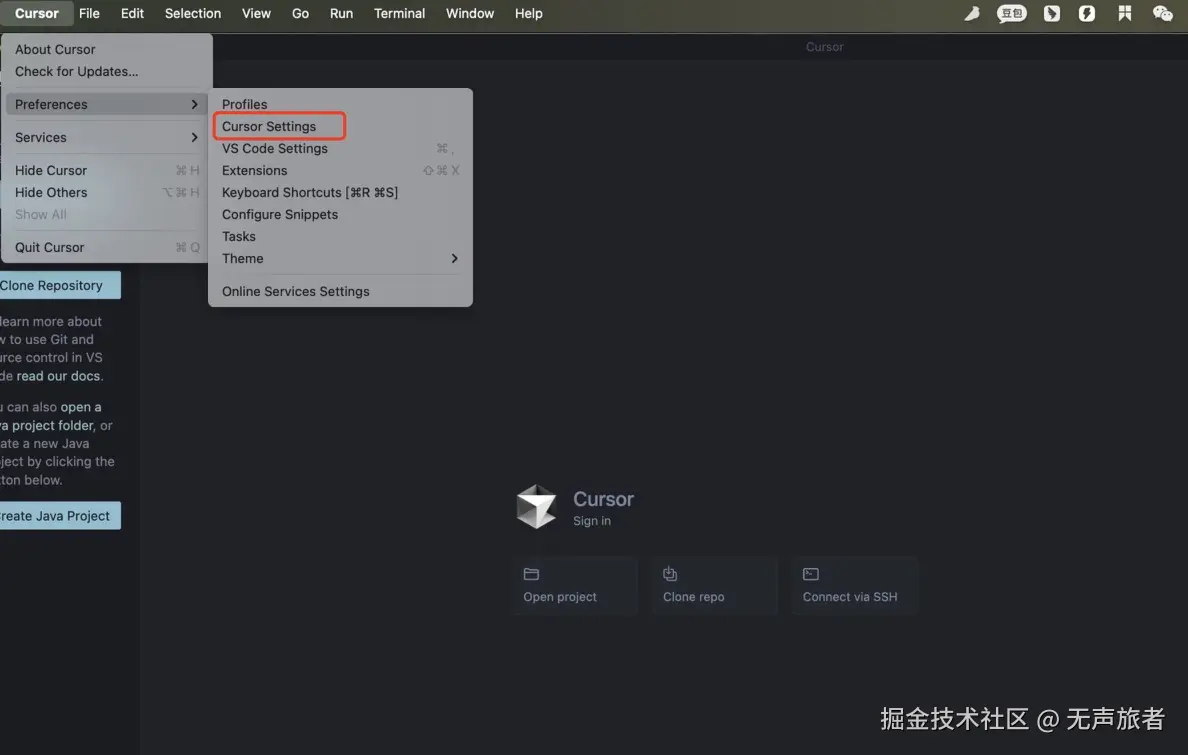The image size is (1188, 755).
Task: Click the Connect via SSH label
Action: coord(850,597)
